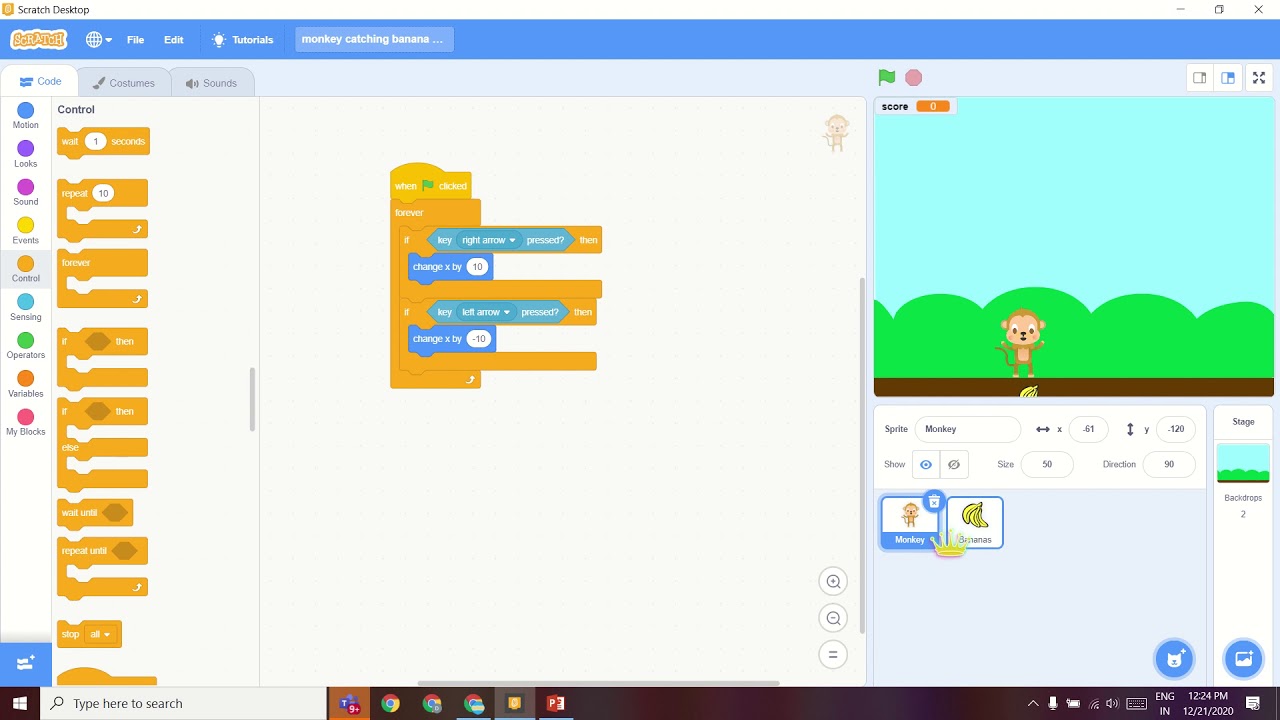Switch to small stage layout
The height and width of the screenshot is (720, 1280).
point(1199,78)
